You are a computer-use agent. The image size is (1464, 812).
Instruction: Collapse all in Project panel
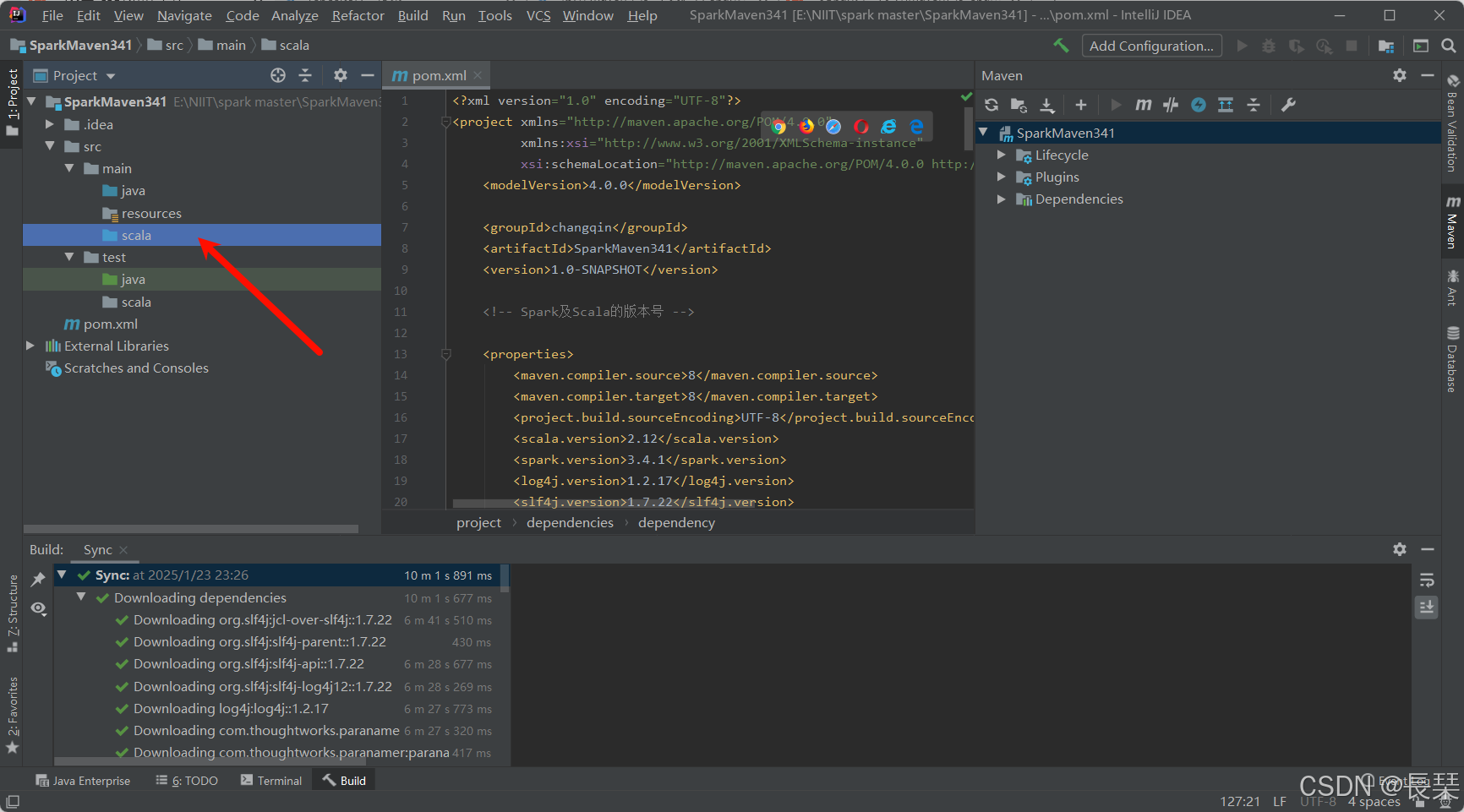pyautogui.click(x=305, y=75)
